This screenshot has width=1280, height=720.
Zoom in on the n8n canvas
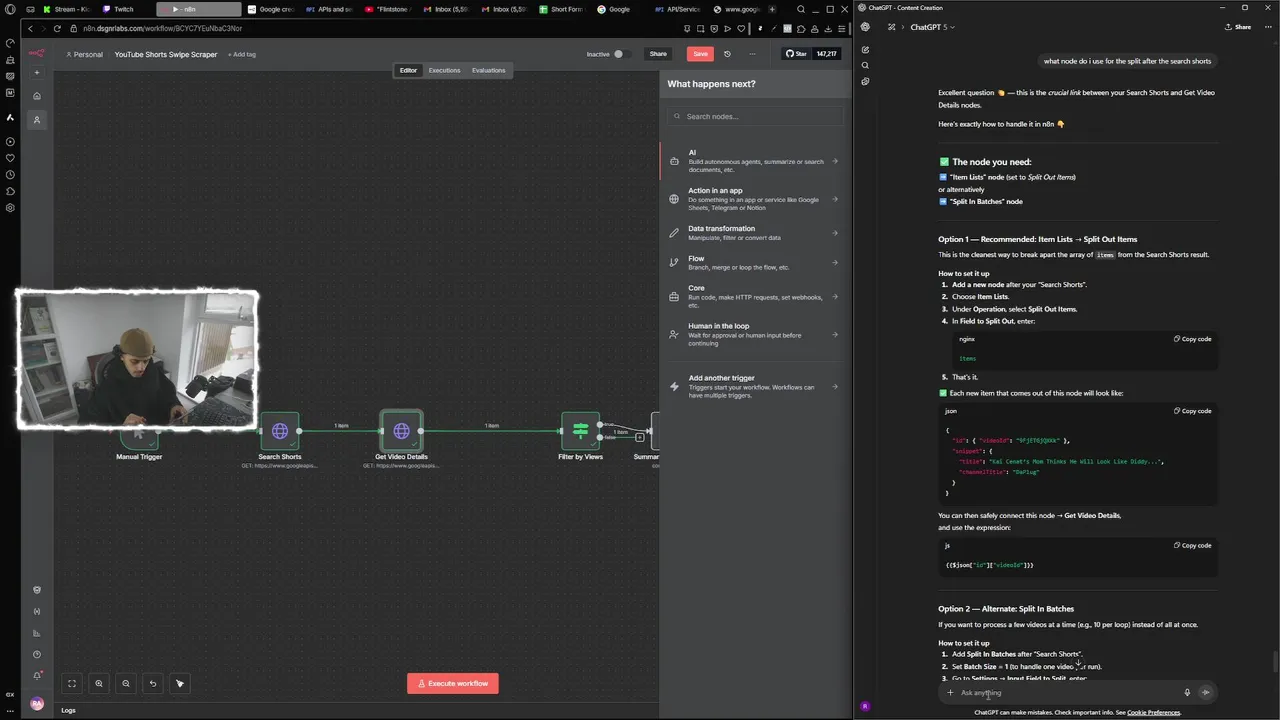point(99,684)
